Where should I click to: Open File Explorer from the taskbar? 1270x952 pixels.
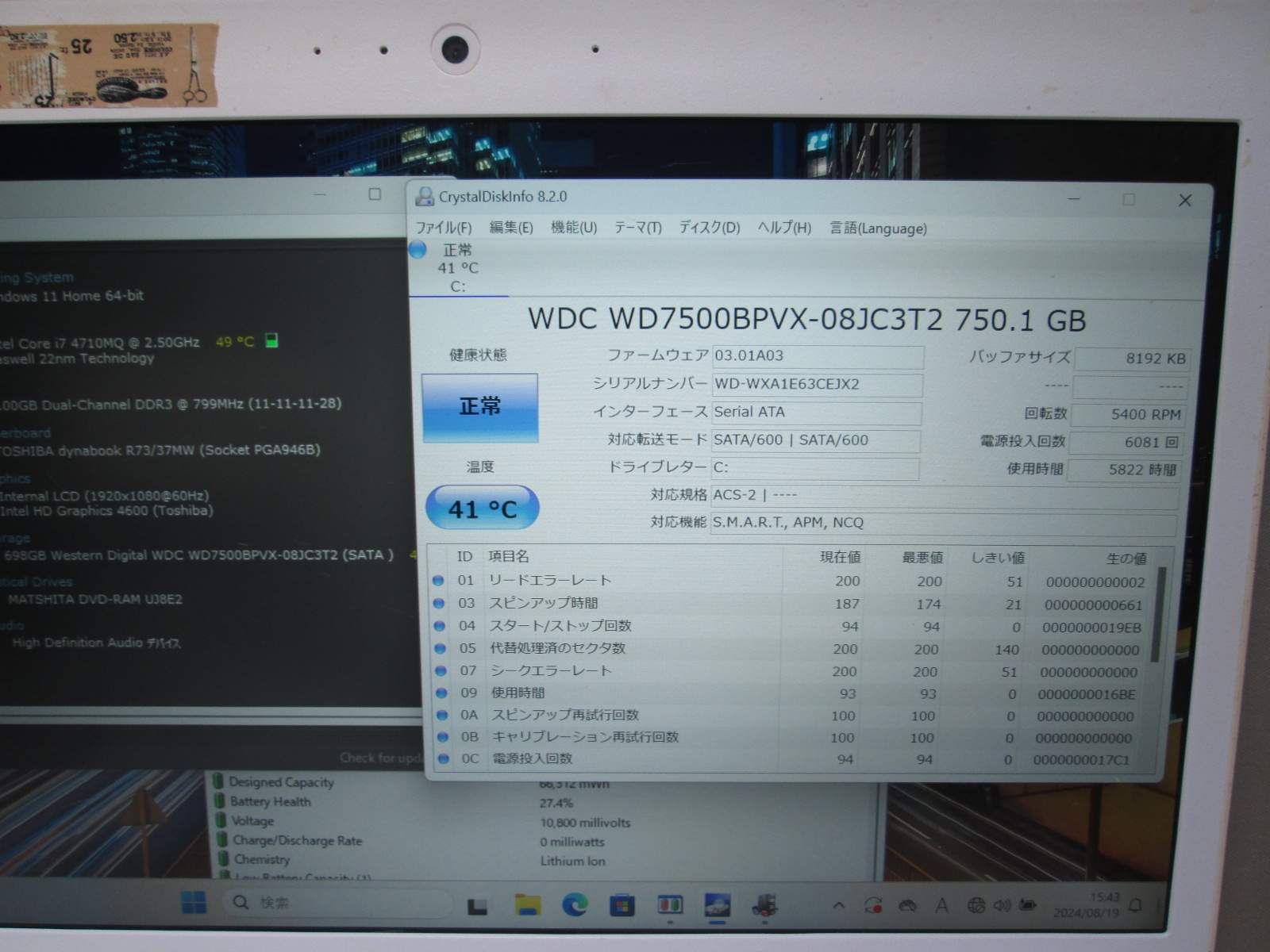coord(527,905)
